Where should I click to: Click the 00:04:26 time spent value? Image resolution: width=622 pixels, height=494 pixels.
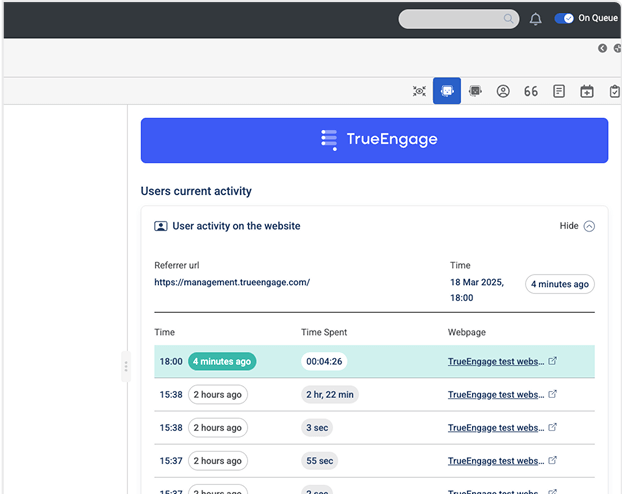(324, 361)
